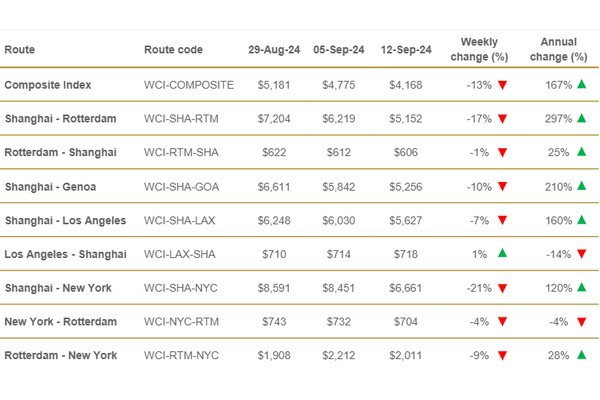
Task: Click the 12-Sep-24 column header
Action: 405,49
